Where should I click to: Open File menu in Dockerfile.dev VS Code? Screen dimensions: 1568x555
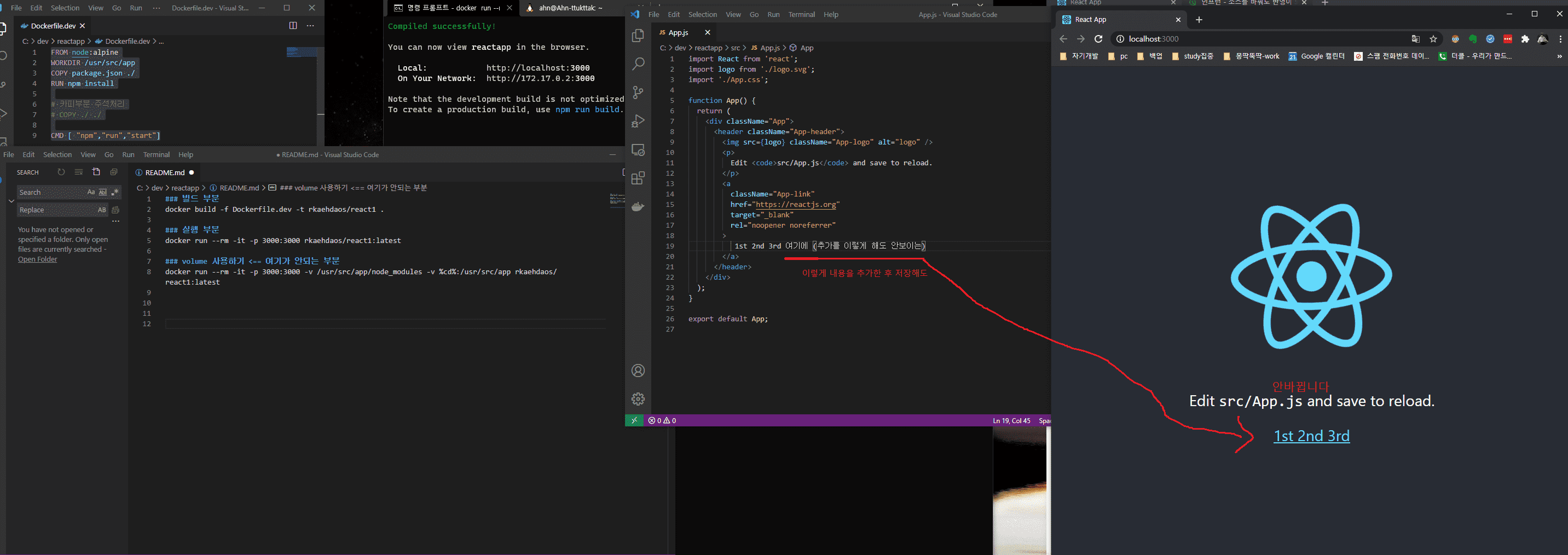click(x=16, y=8)
